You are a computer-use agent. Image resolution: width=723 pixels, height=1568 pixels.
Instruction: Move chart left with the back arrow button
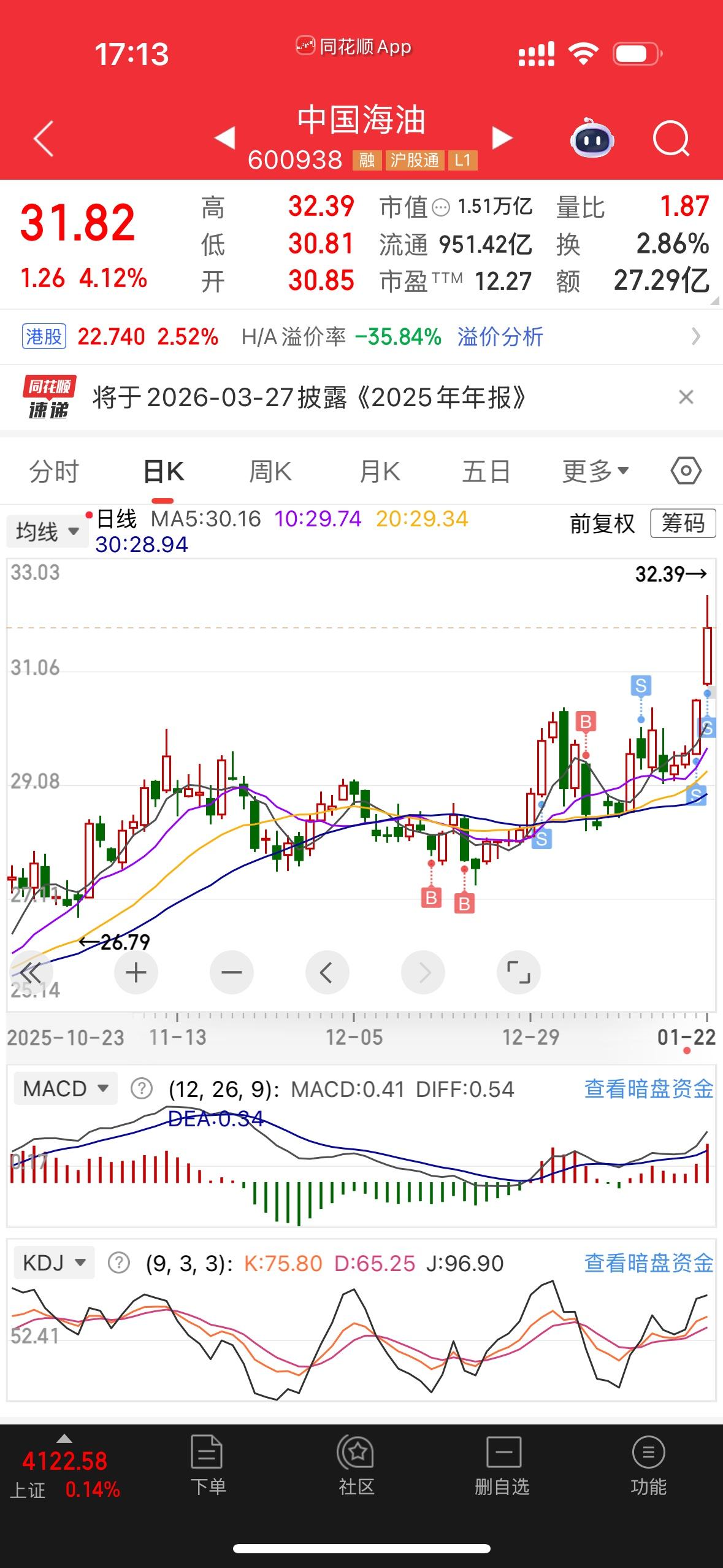pyautogui.click(x=327, y=972)
